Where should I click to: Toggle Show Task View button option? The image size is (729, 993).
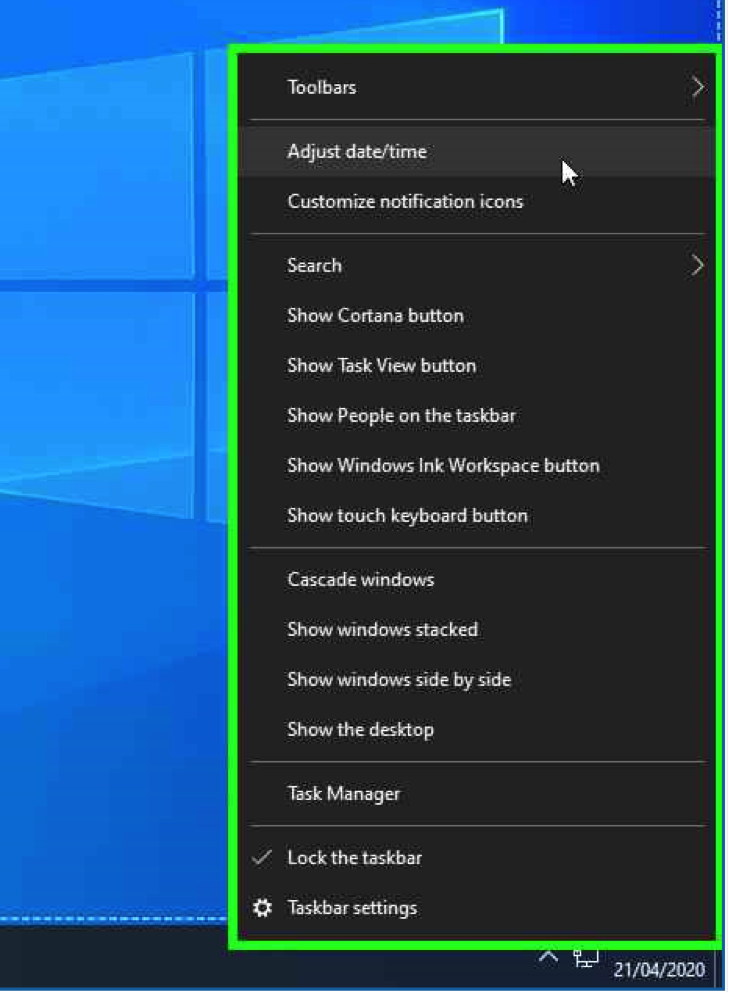(x=381, y=366)
